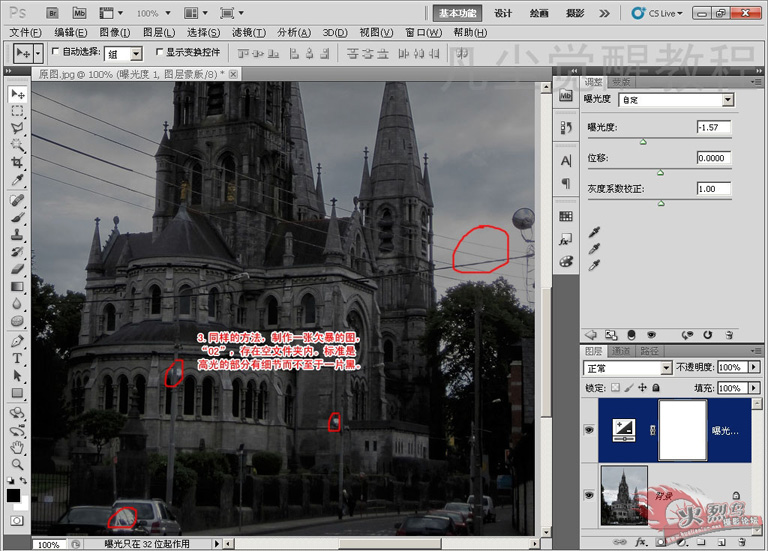
Task: Open the 曝光度 preset dropdown
Action: click(x=728, y=100)
